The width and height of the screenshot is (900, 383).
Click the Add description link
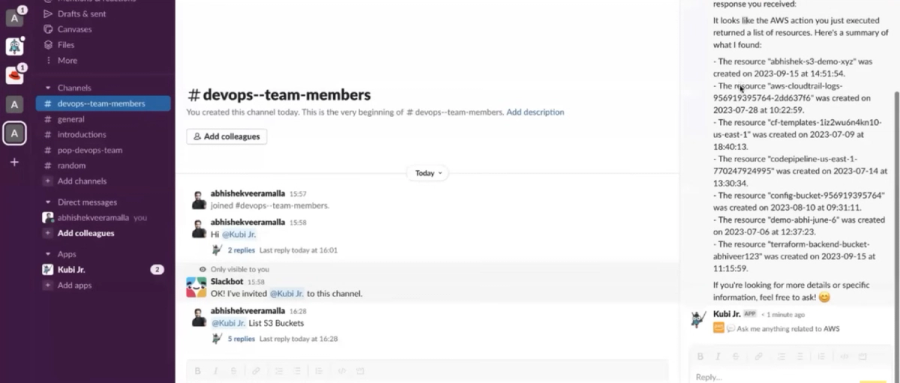click(535, 112)
